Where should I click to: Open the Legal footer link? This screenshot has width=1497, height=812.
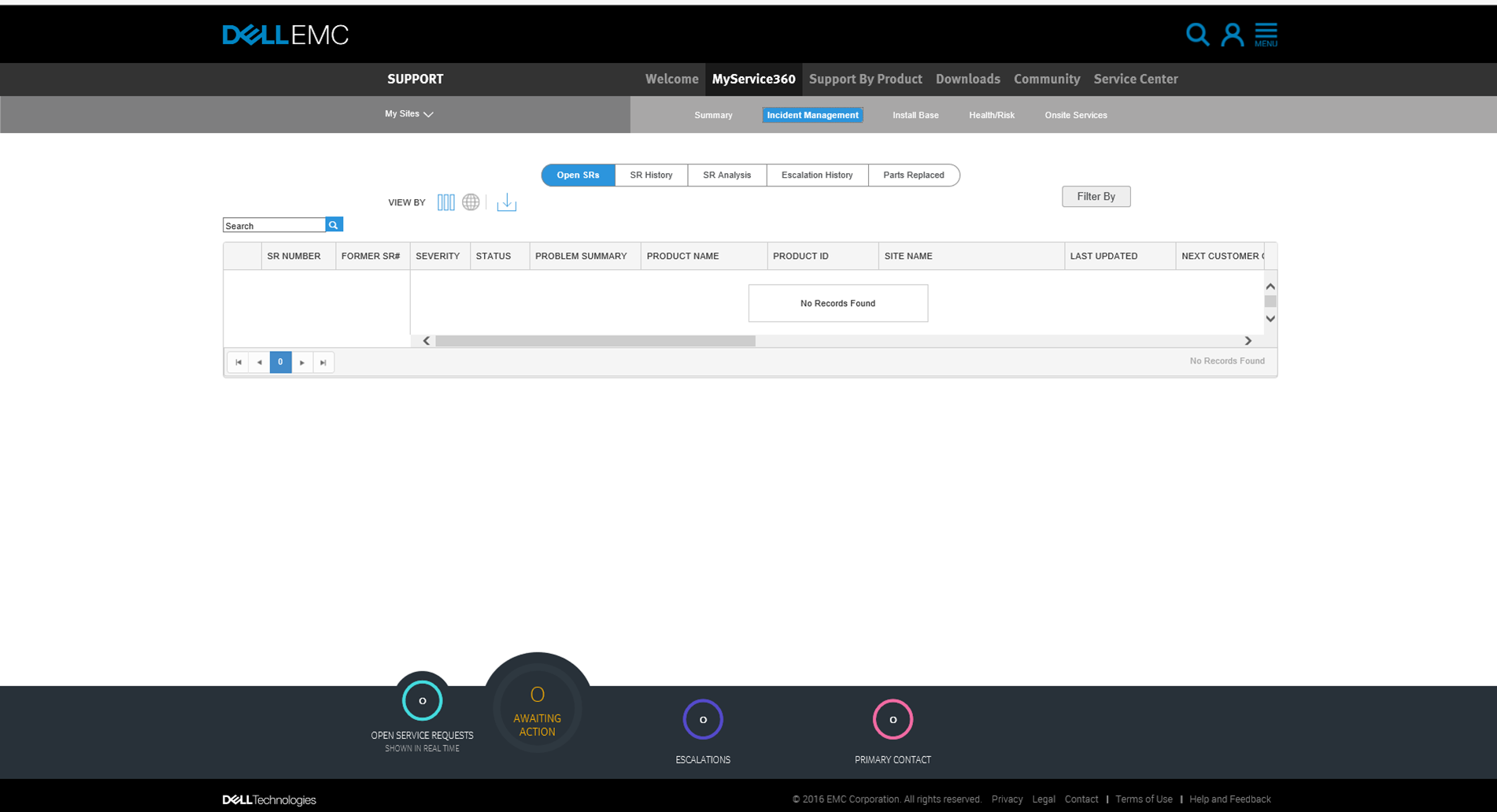pyautogui.click(x=1043, y=799)
